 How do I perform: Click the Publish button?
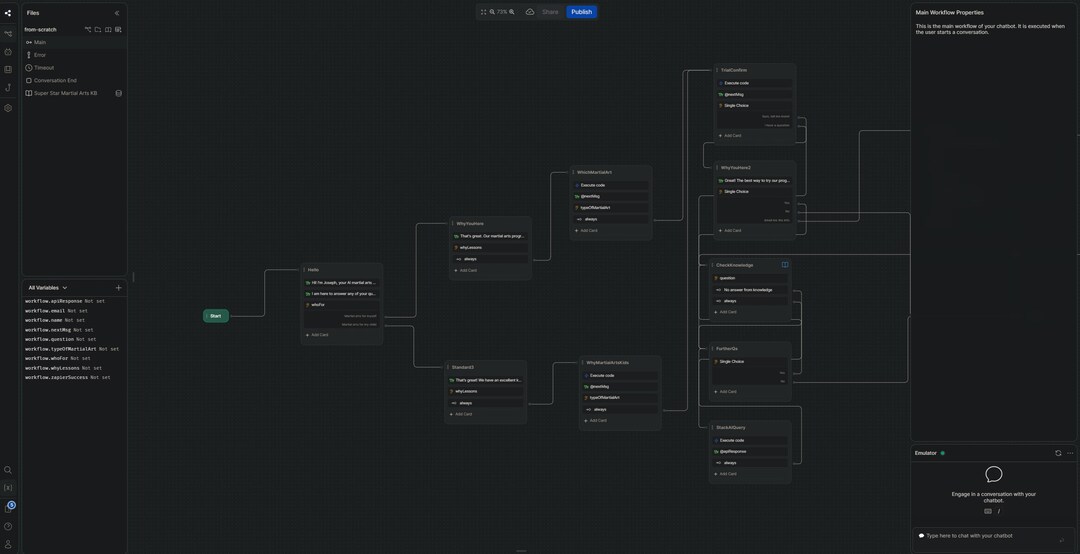[581, 12]
